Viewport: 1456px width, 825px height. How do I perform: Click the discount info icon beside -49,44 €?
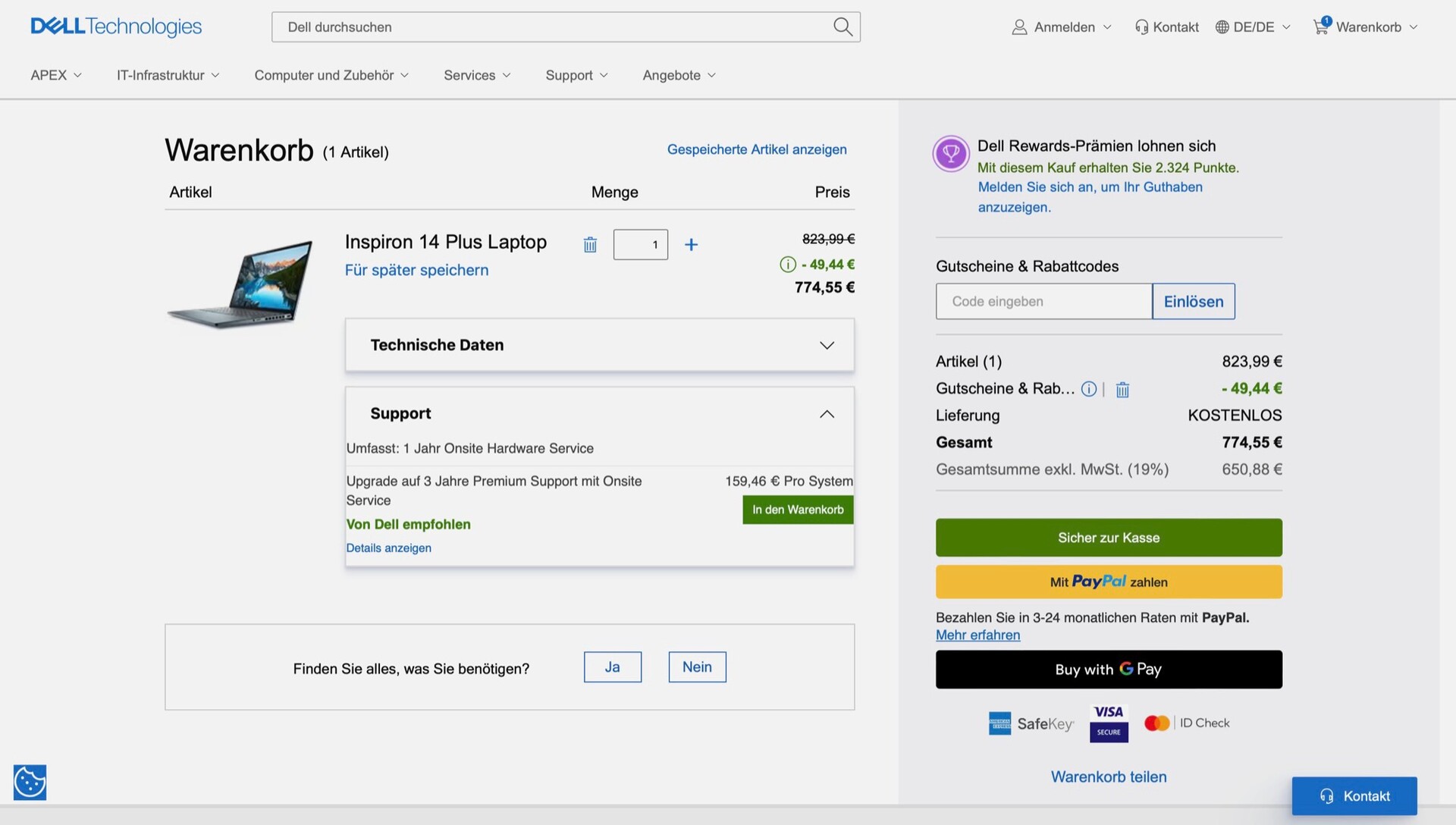[x=788, y=265]
